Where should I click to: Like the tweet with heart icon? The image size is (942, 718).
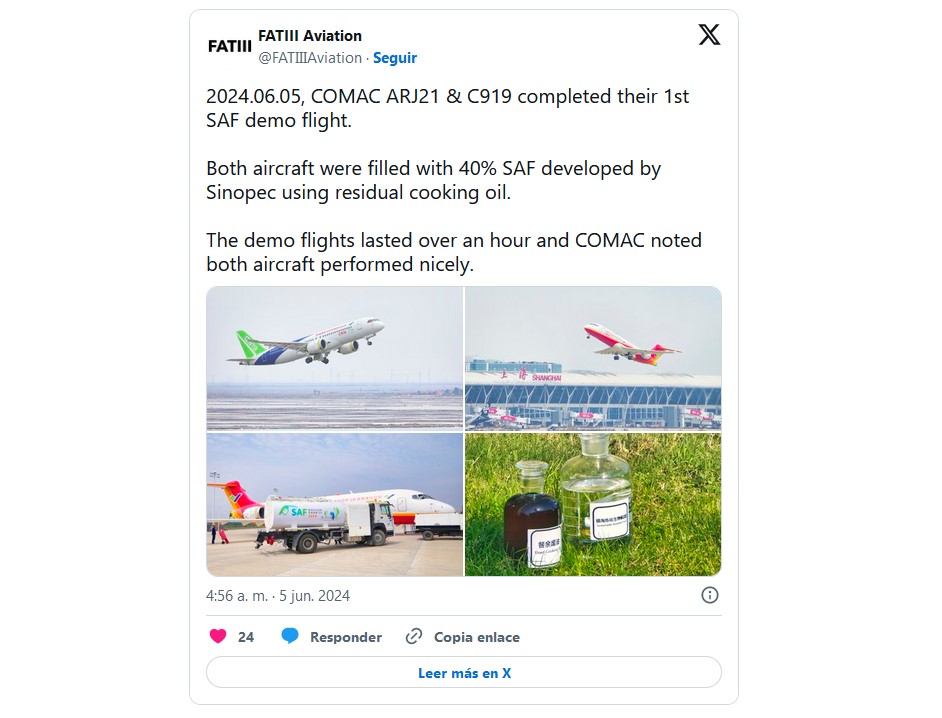217,636
